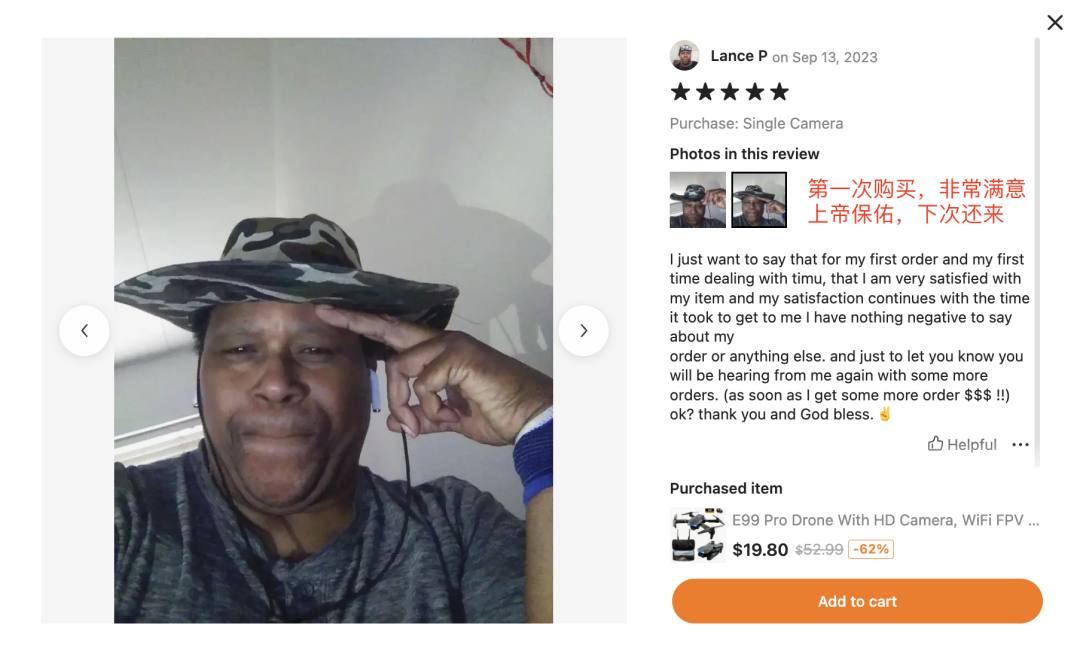
Task: Select the first review photo thumbnail
Action: (697, 200)
